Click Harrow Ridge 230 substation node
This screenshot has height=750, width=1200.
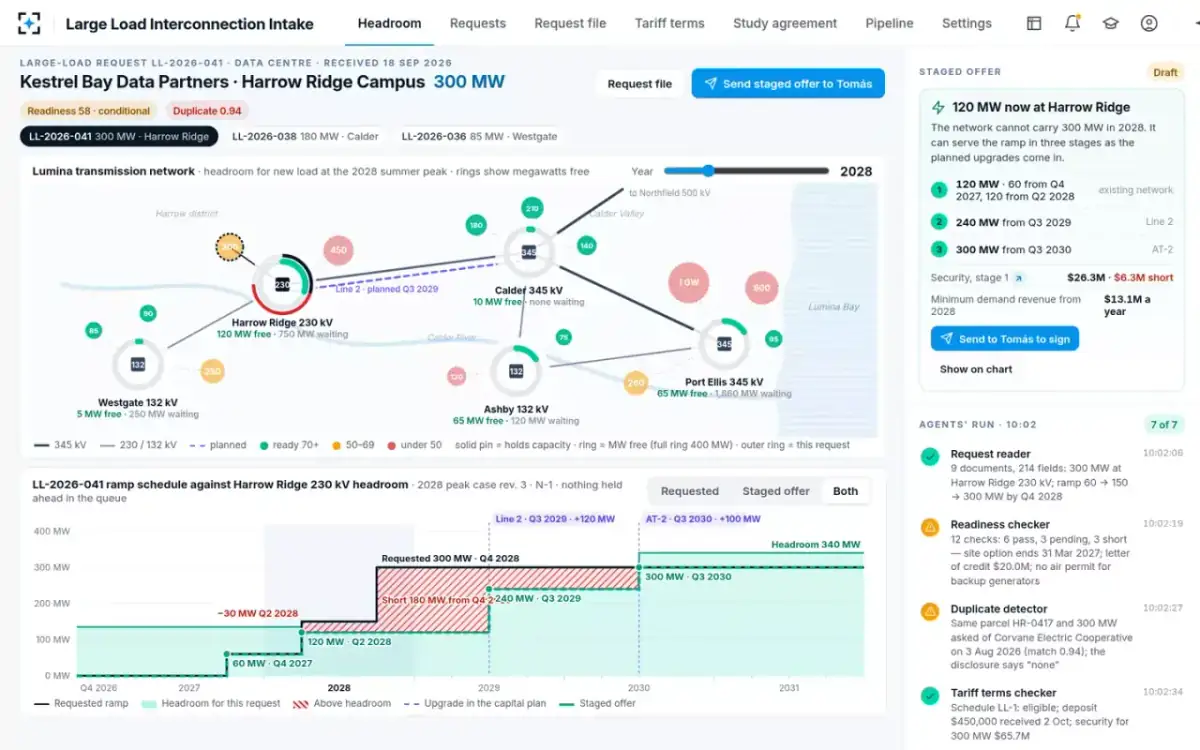(282, 285)
